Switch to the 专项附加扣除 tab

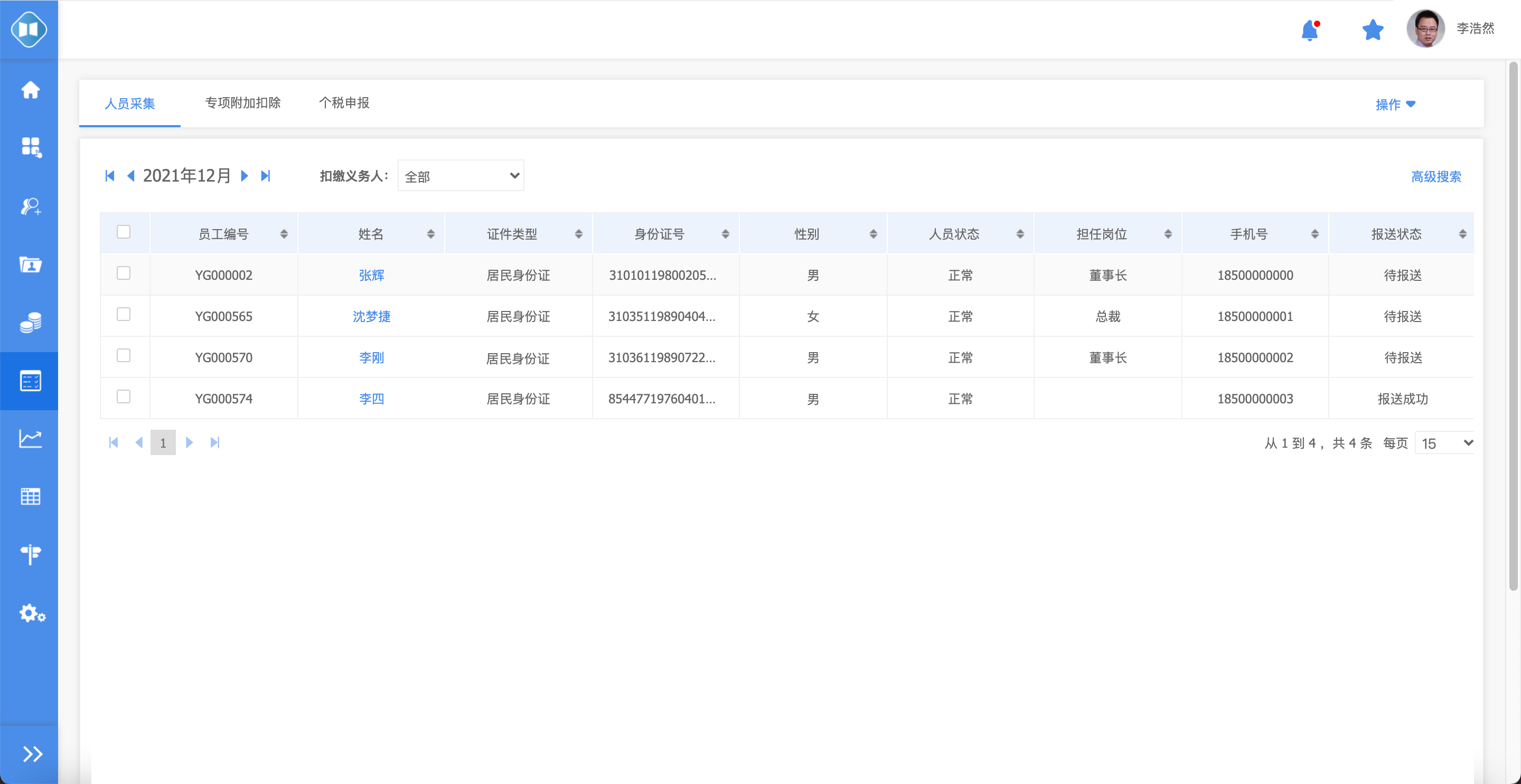pyautogui.click(x=243, y=103)
